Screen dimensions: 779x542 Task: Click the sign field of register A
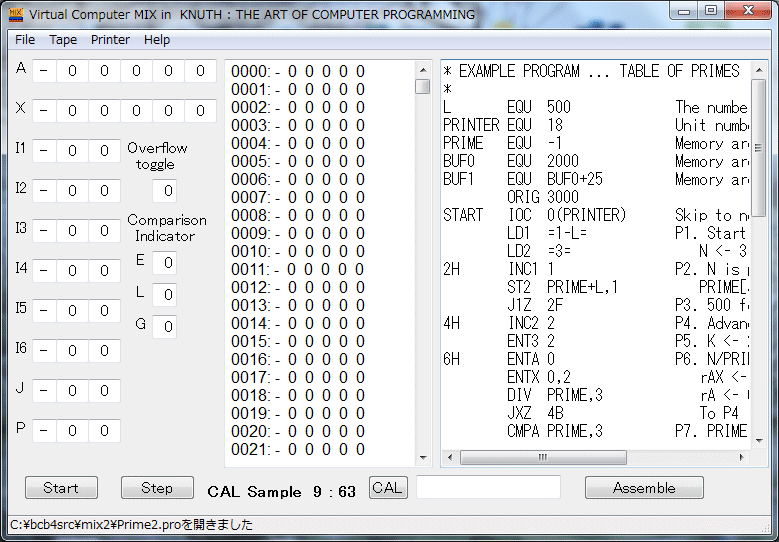(x=44, y=71)
